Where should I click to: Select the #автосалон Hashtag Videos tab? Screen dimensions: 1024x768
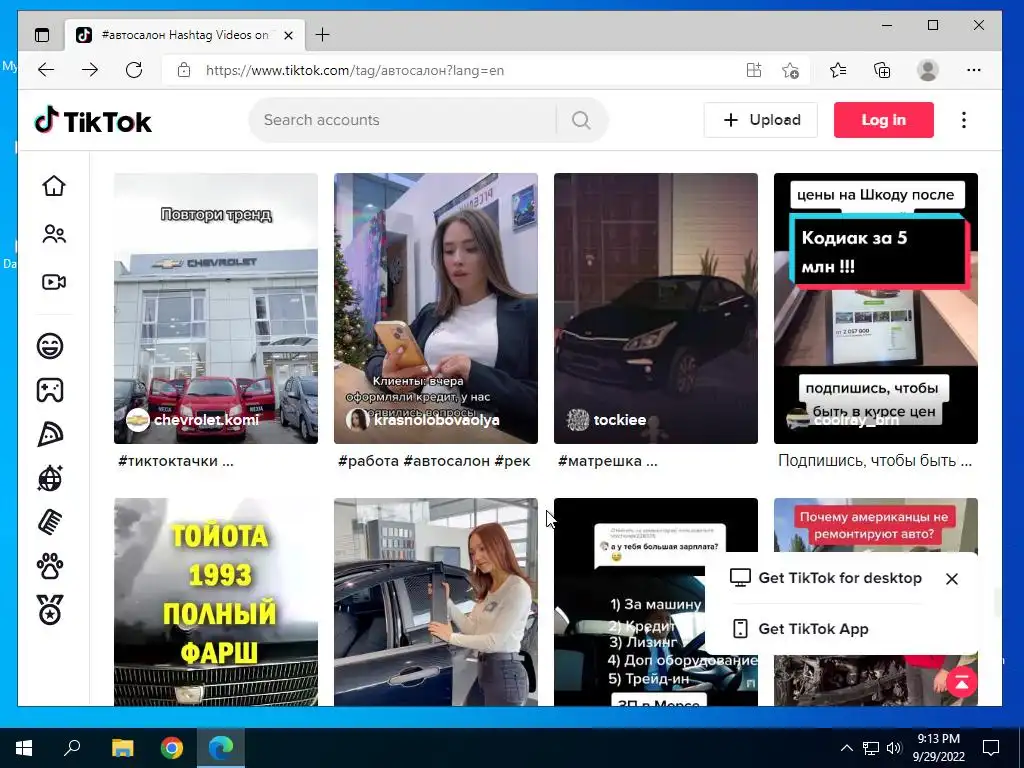[184, 35]
